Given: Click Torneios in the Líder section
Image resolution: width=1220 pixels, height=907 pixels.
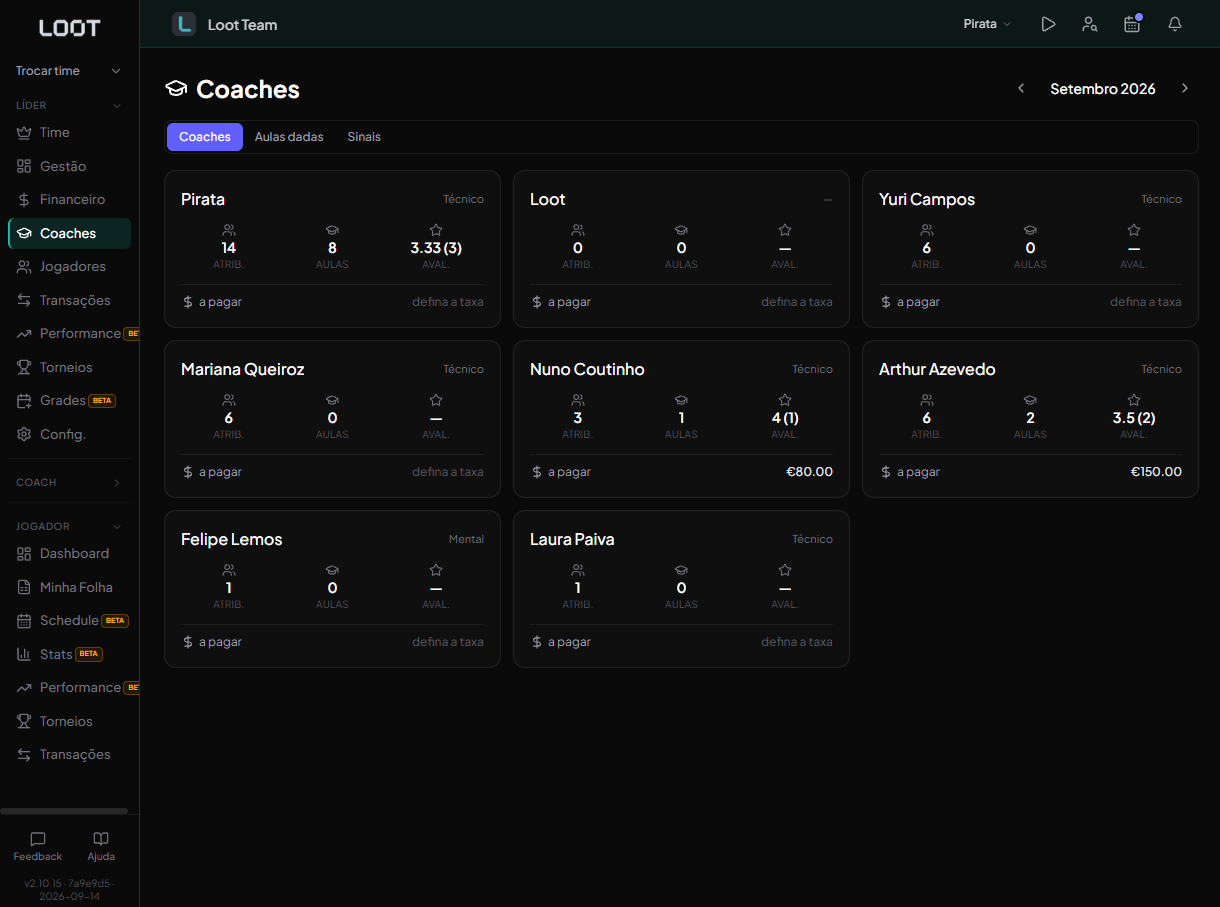Looking at the screenshot, I should pyautogui.click(x=69, y=367).
